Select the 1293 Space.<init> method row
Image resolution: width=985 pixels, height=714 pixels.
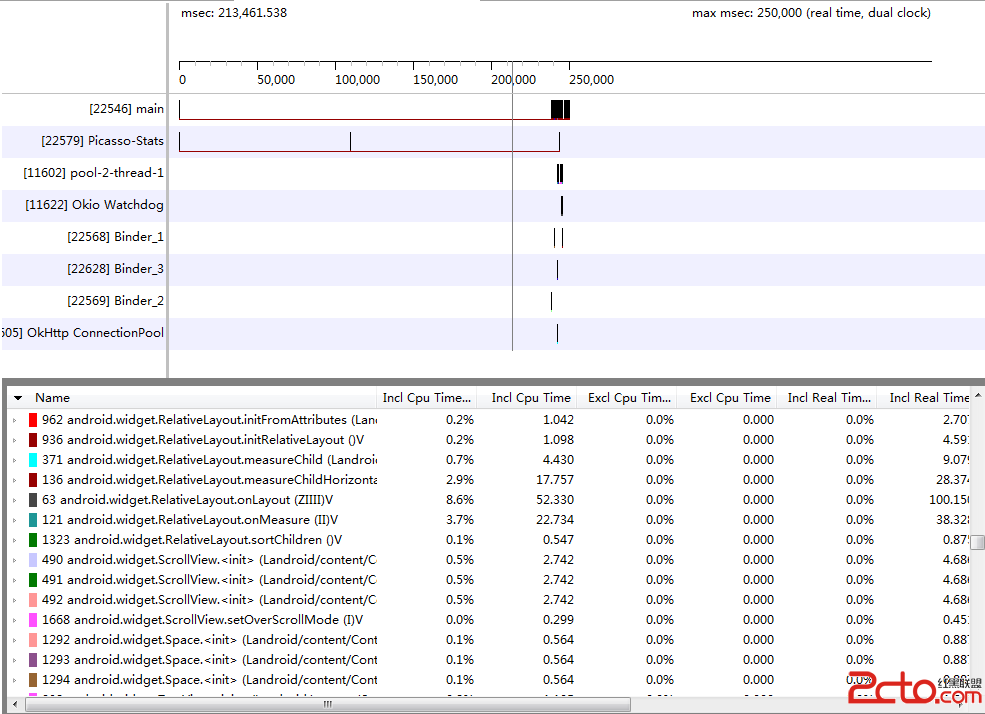(x=209, y=661)
